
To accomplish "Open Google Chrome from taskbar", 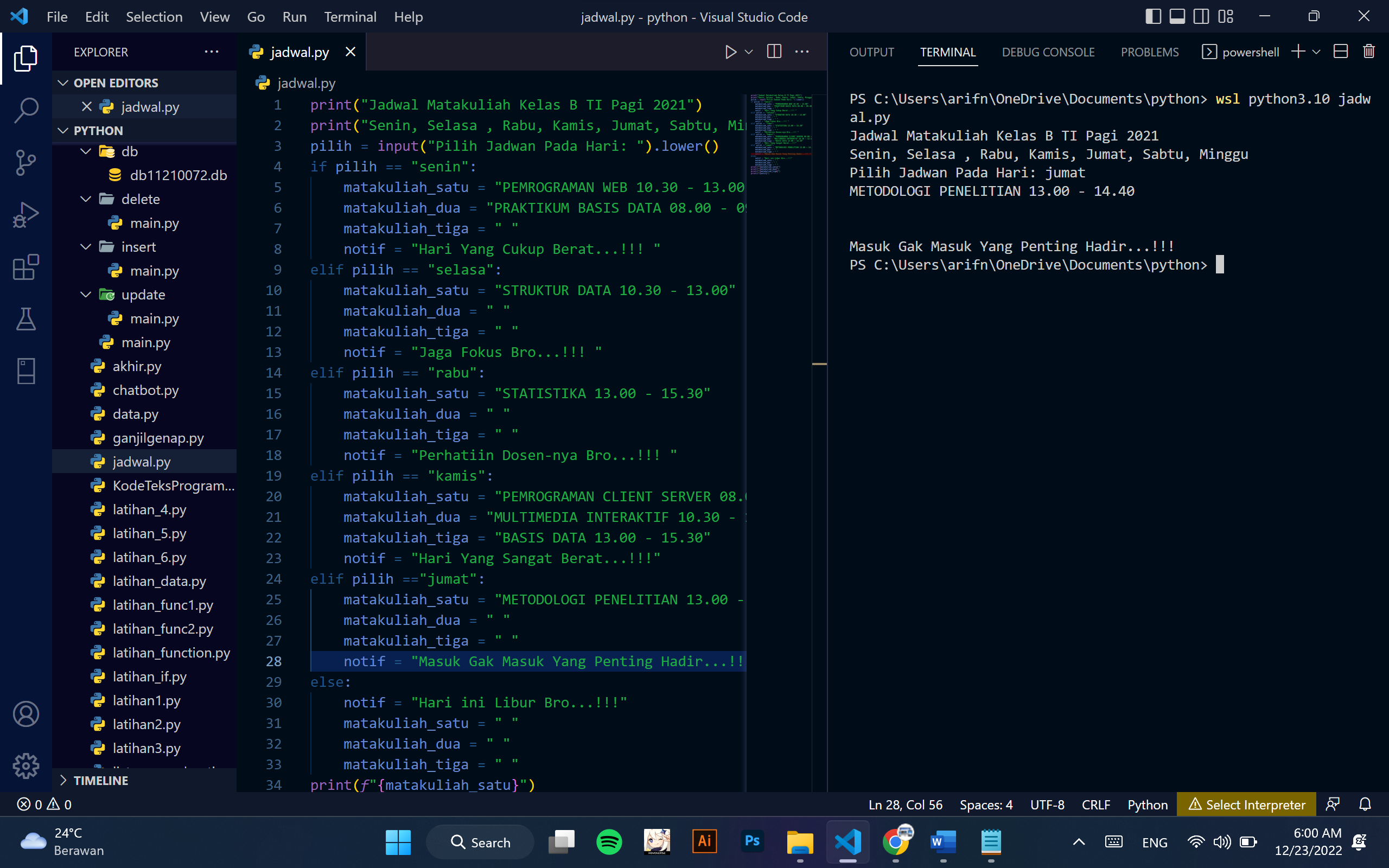I will [896, 842].
